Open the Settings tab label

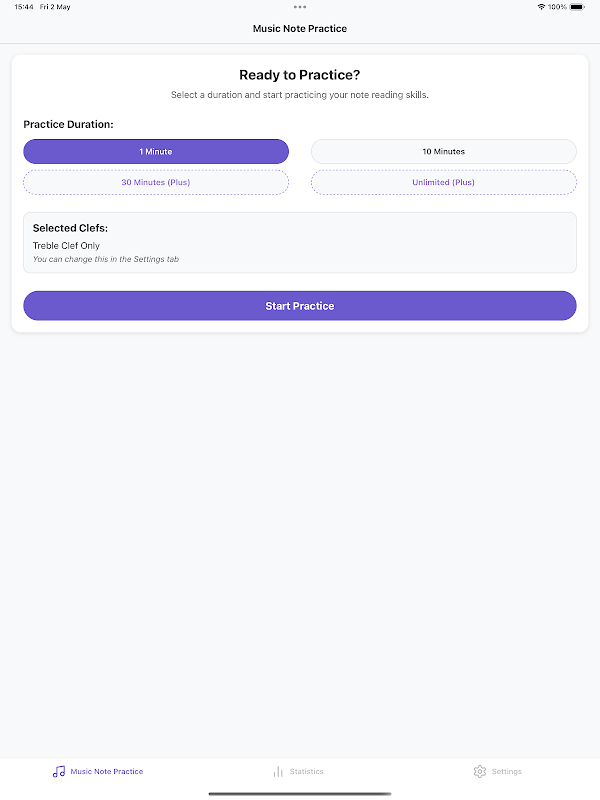click(506, 771)
